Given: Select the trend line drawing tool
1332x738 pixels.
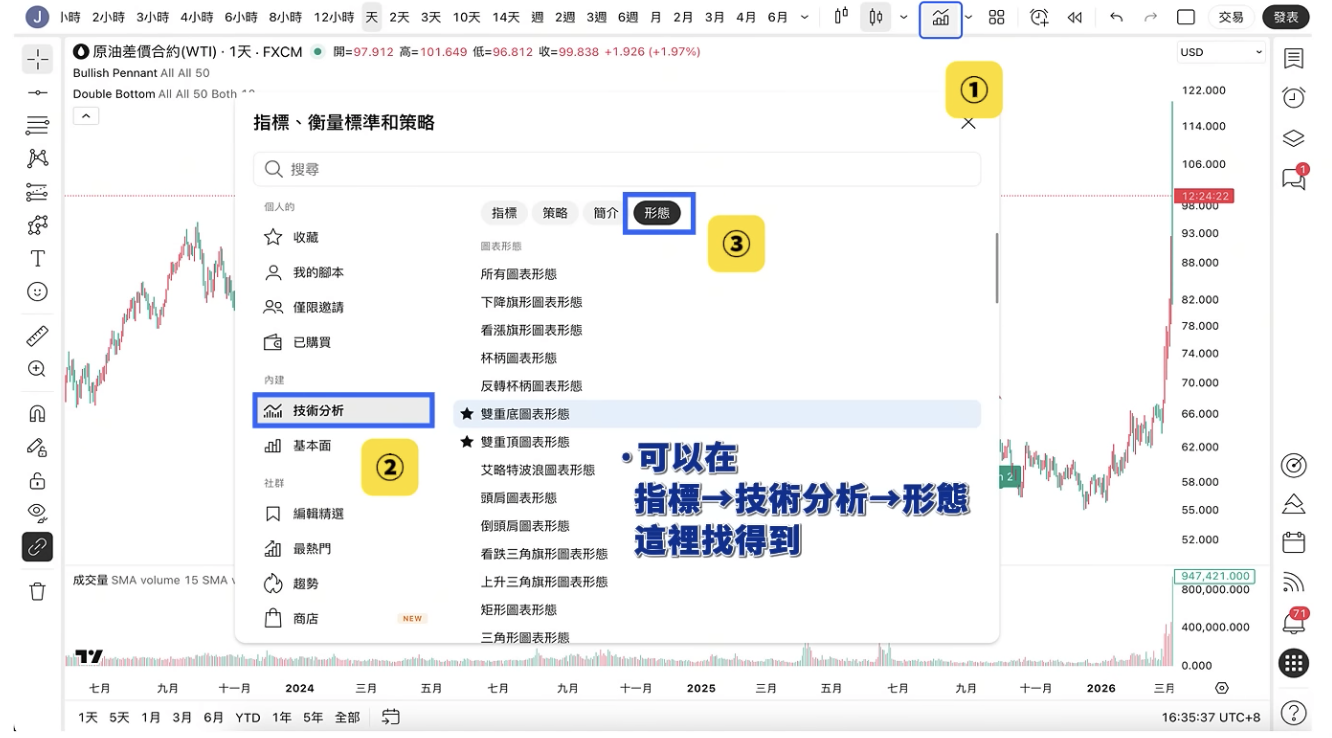Looking at the screenshot, I should (x=37, y=92).
